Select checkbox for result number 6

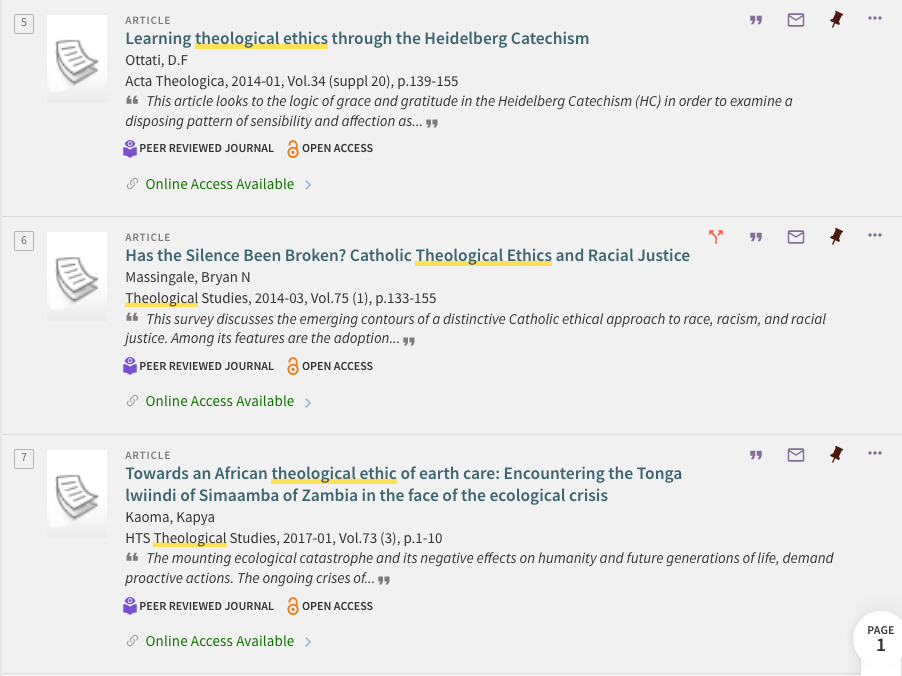click(x=23, y=241)
